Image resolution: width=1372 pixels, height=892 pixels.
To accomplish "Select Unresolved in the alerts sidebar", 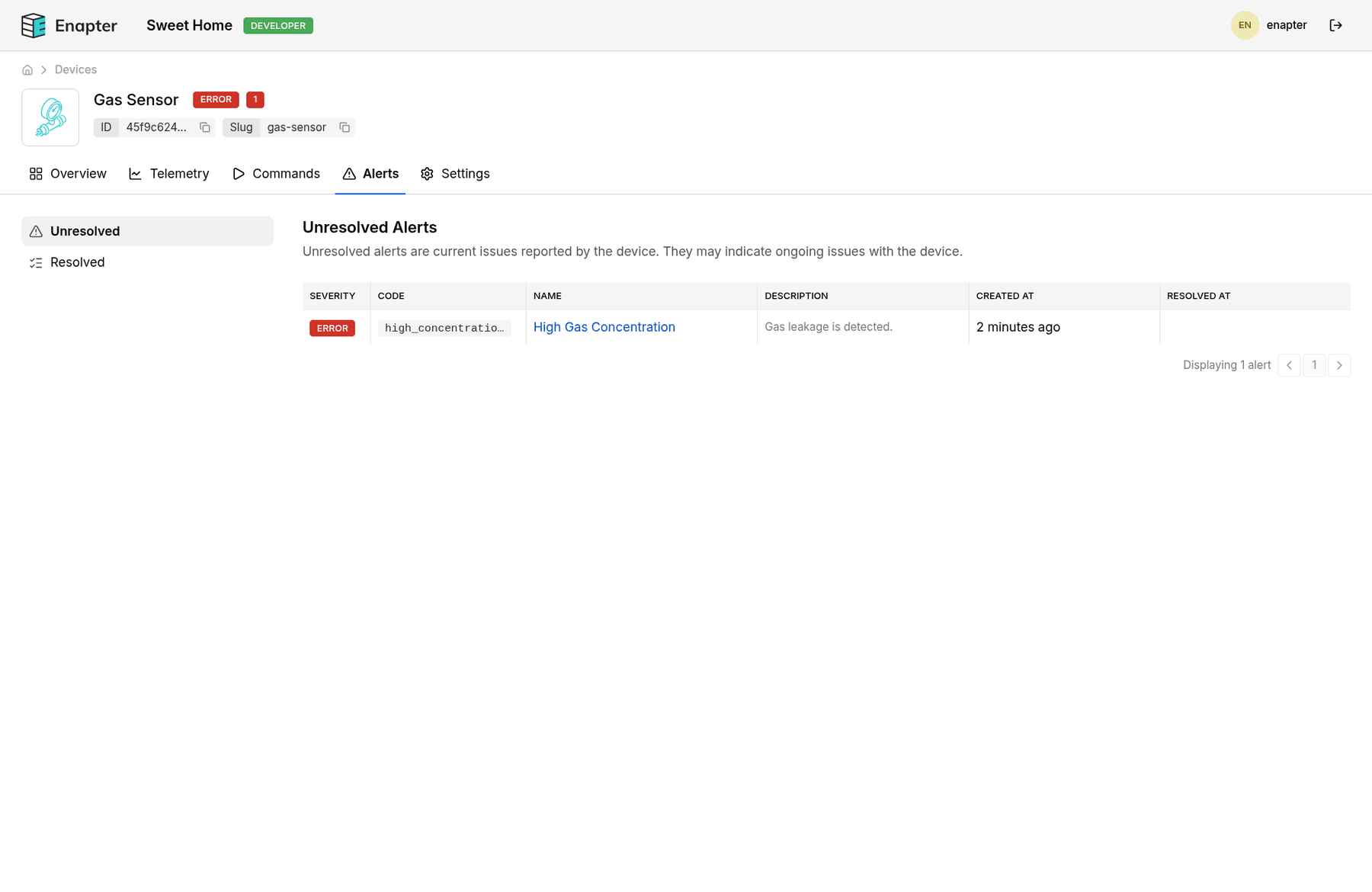I will click(147, 231).
